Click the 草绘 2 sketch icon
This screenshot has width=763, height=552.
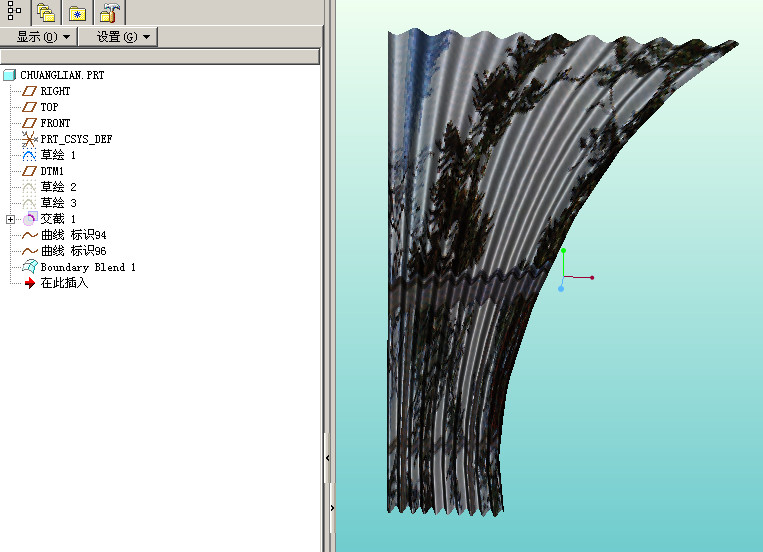pos(29,187)
